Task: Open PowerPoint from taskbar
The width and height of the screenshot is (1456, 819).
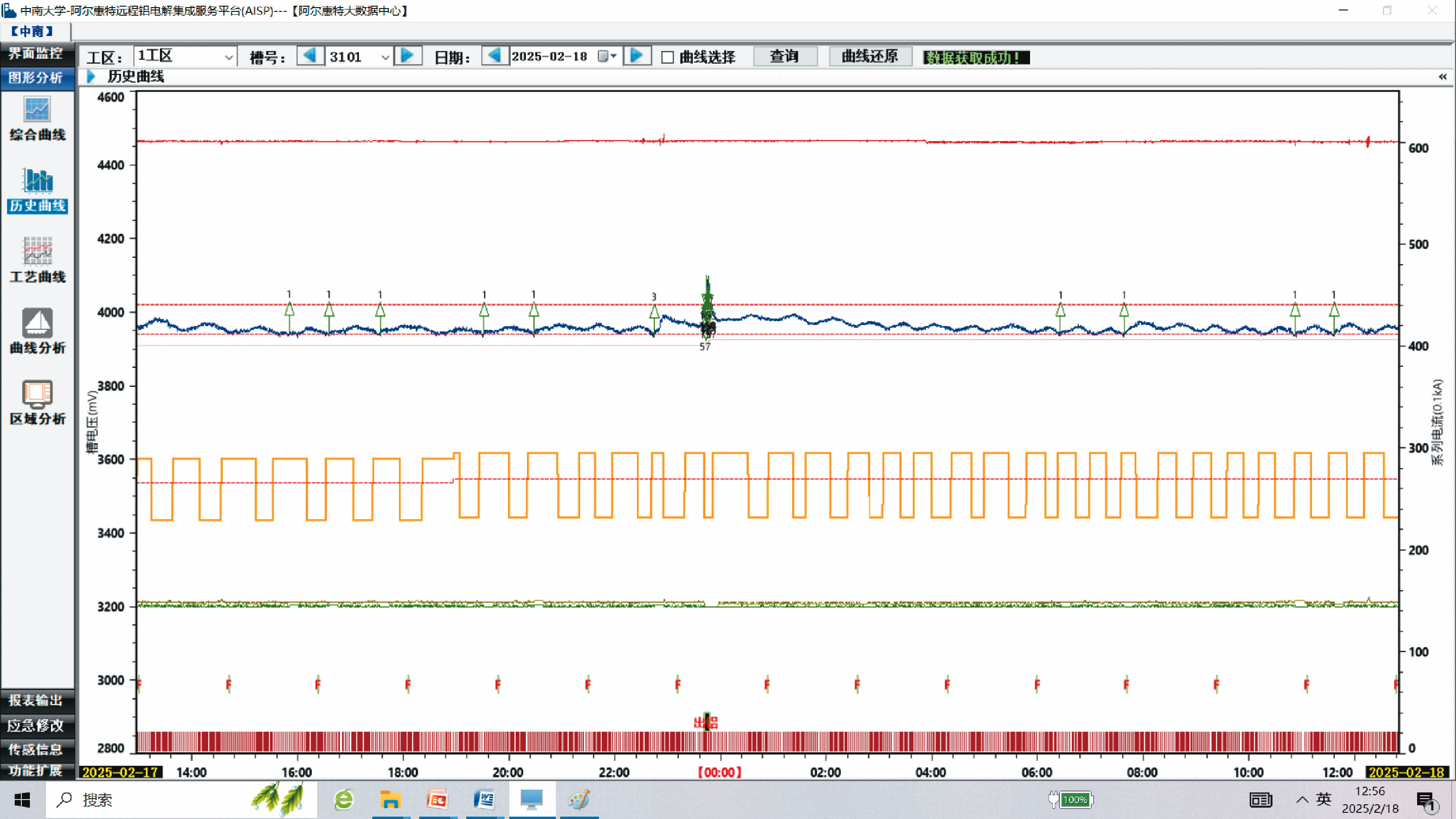Action: click(x=437, y=800)
